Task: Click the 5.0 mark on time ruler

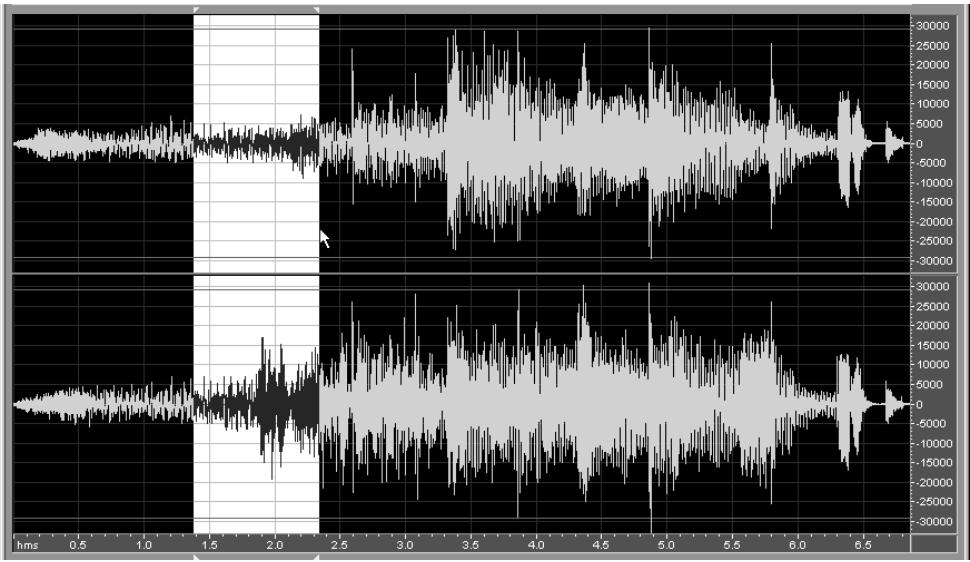Action: tap(666, 545)
